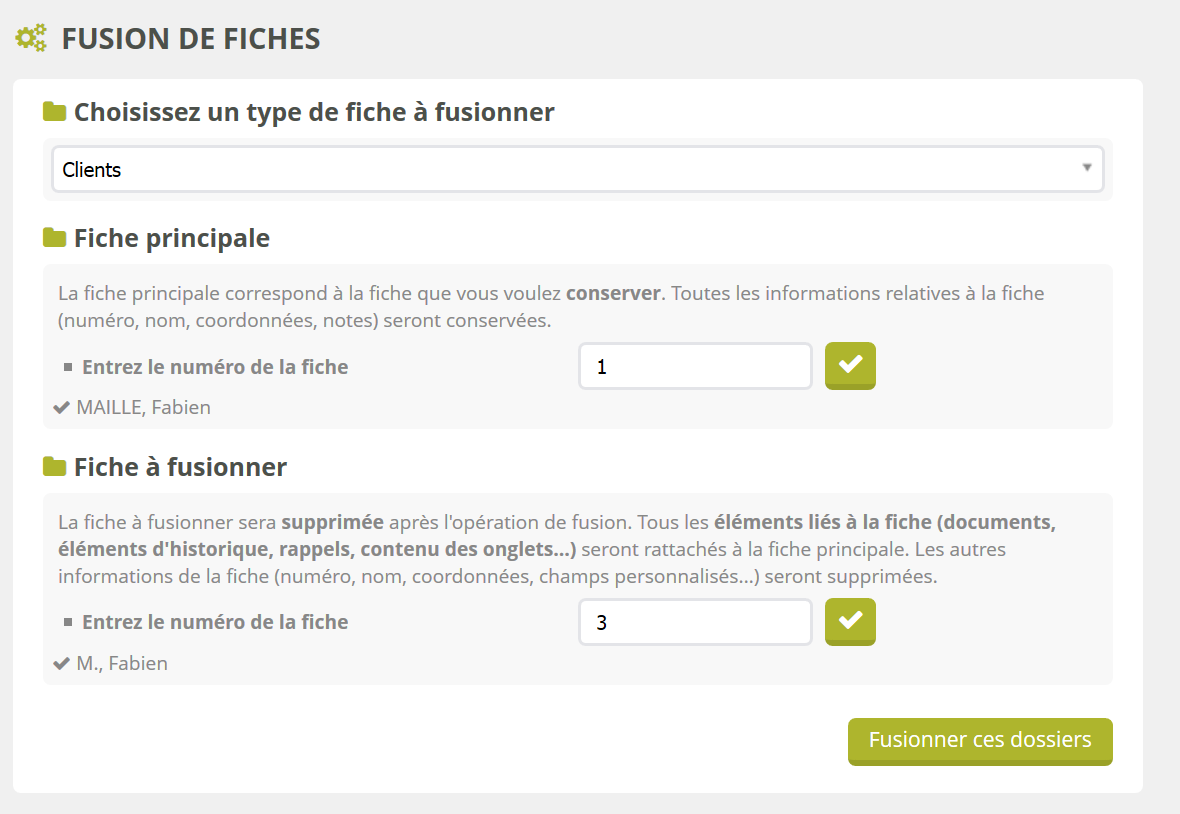
Task: Click gray checkmark beside "M., Fabien"
Action: (x=61, y=664)
